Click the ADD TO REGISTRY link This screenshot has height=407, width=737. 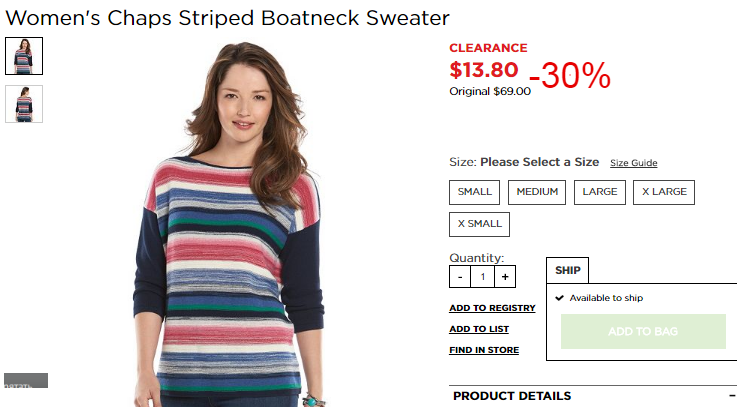[x=492, y=308]
